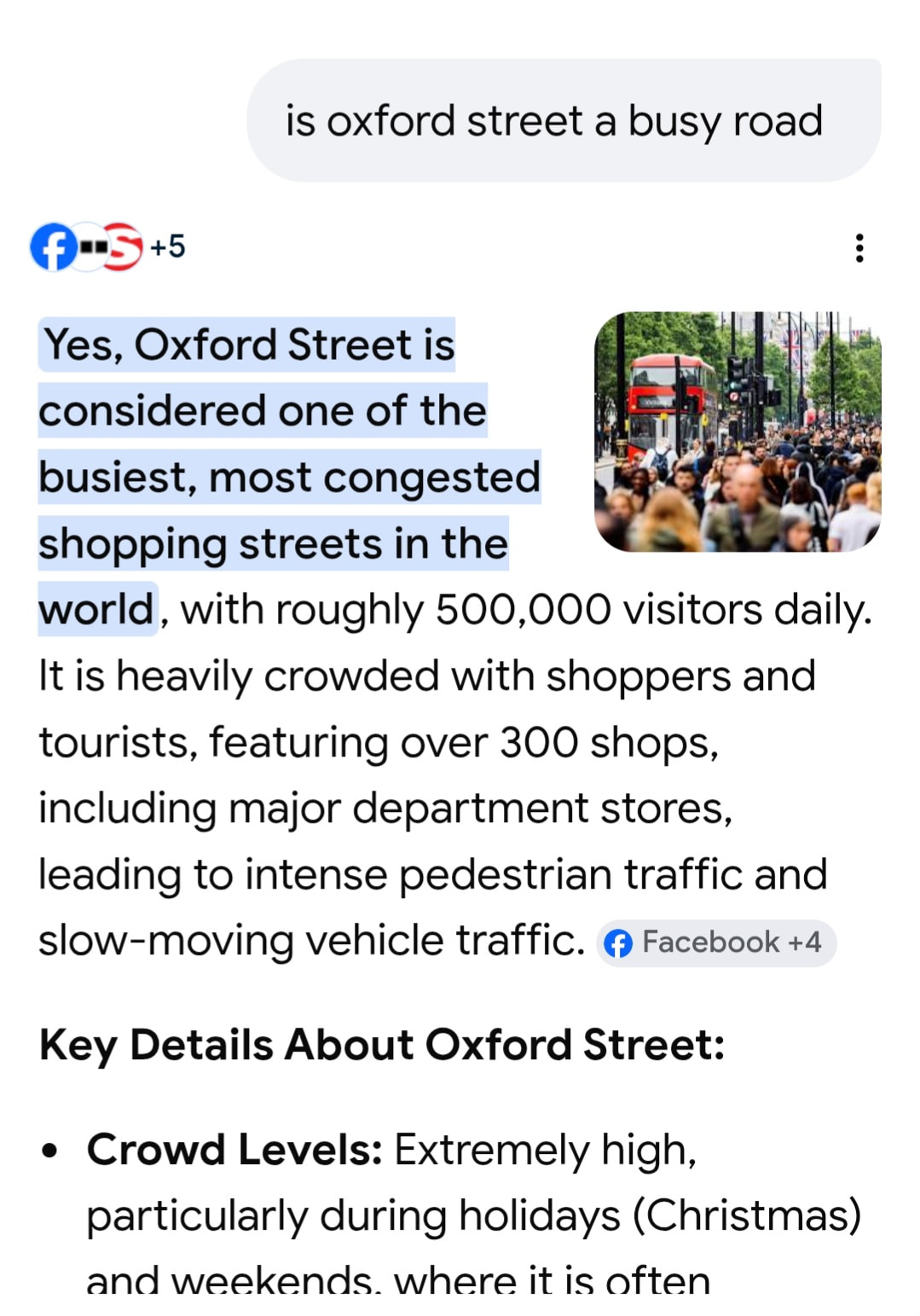Click Facebook logo inside citation chip
This screenshot has width=920, height=1316.
pos(618,943)
